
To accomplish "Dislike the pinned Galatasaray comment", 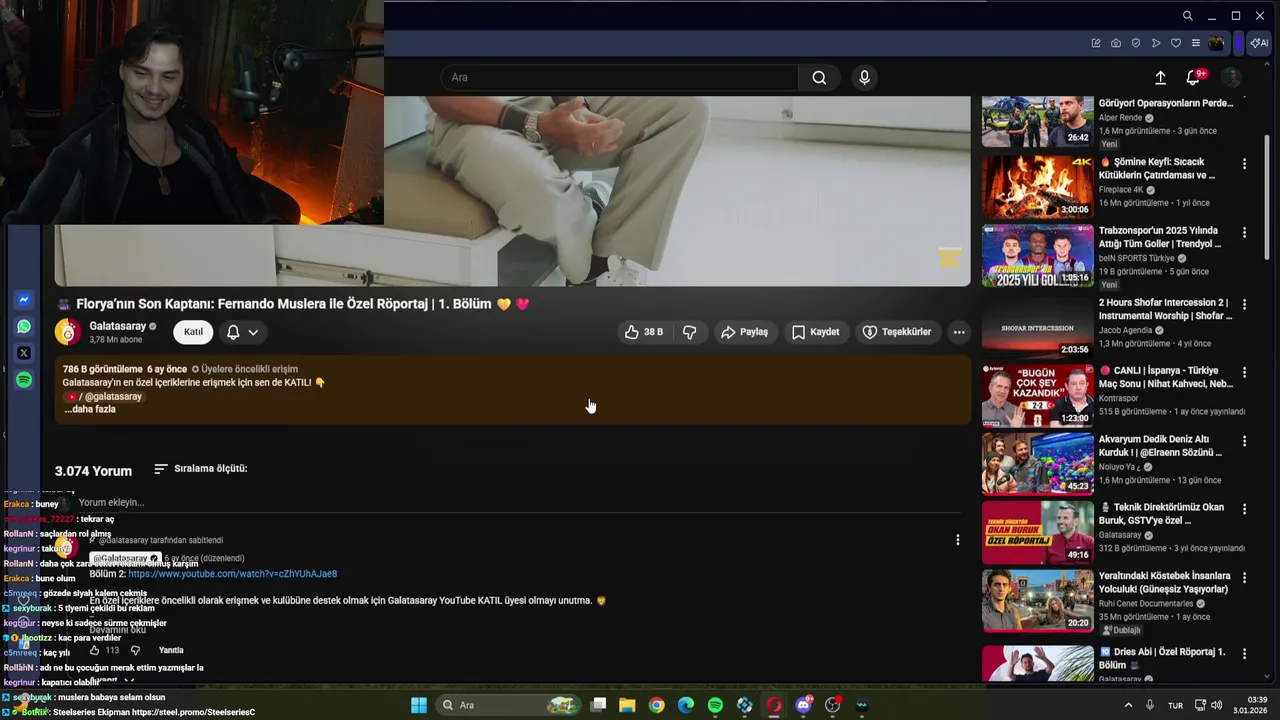I will pyautogui.click(x=136, y=650).
